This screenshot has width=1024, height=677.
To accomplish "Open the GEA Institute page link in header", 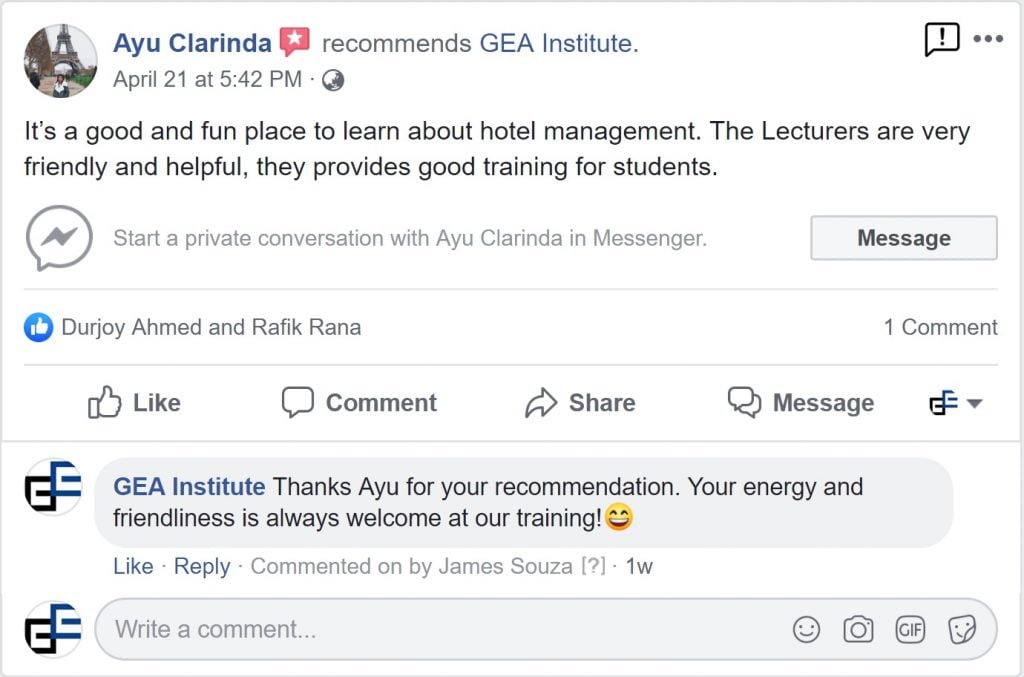I will (x=556, y=44).
